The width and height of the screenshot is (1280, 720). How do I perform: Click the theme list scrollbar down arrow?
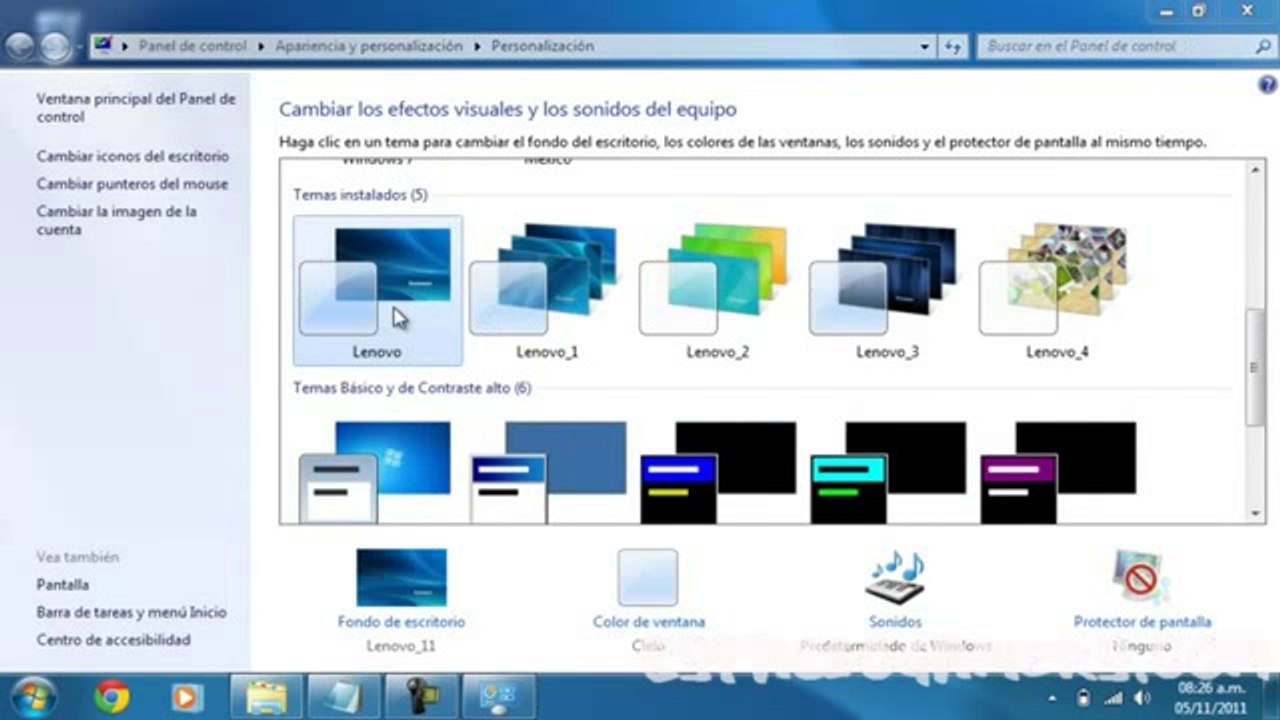(x=1256, y=514)
